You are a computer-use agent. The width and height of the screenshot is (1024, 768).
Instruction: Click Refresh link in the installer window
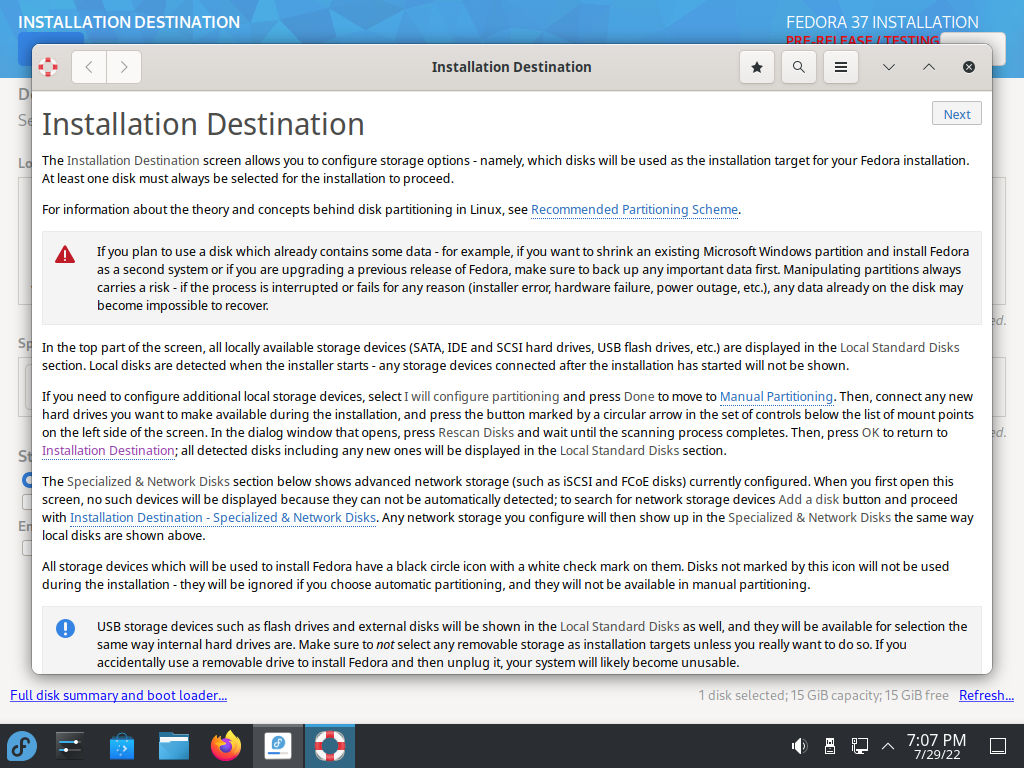pyautogui.click(x=986, y=696)
